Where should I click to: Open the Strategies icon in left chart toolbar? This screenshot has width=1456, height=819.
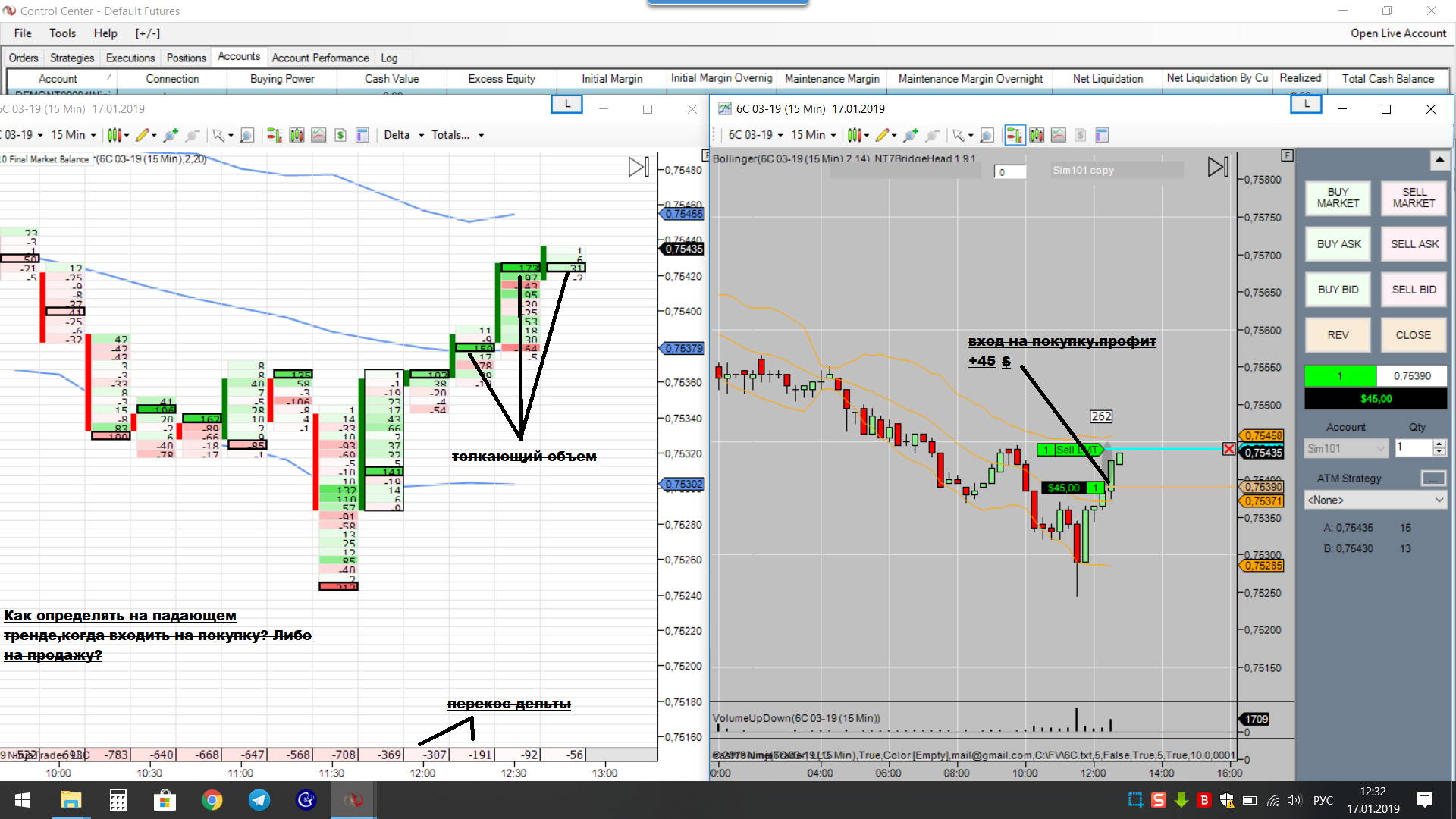(x=340, y=135)
